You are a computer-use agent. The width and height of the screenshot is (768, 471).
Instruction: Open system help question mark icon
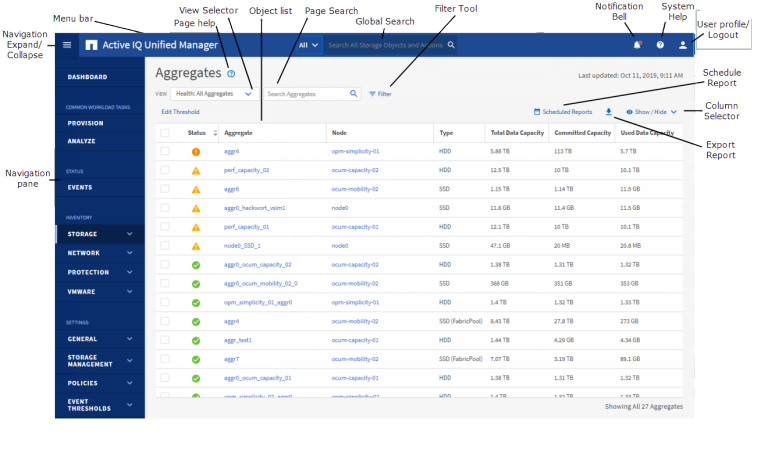[x=660, y=45]
